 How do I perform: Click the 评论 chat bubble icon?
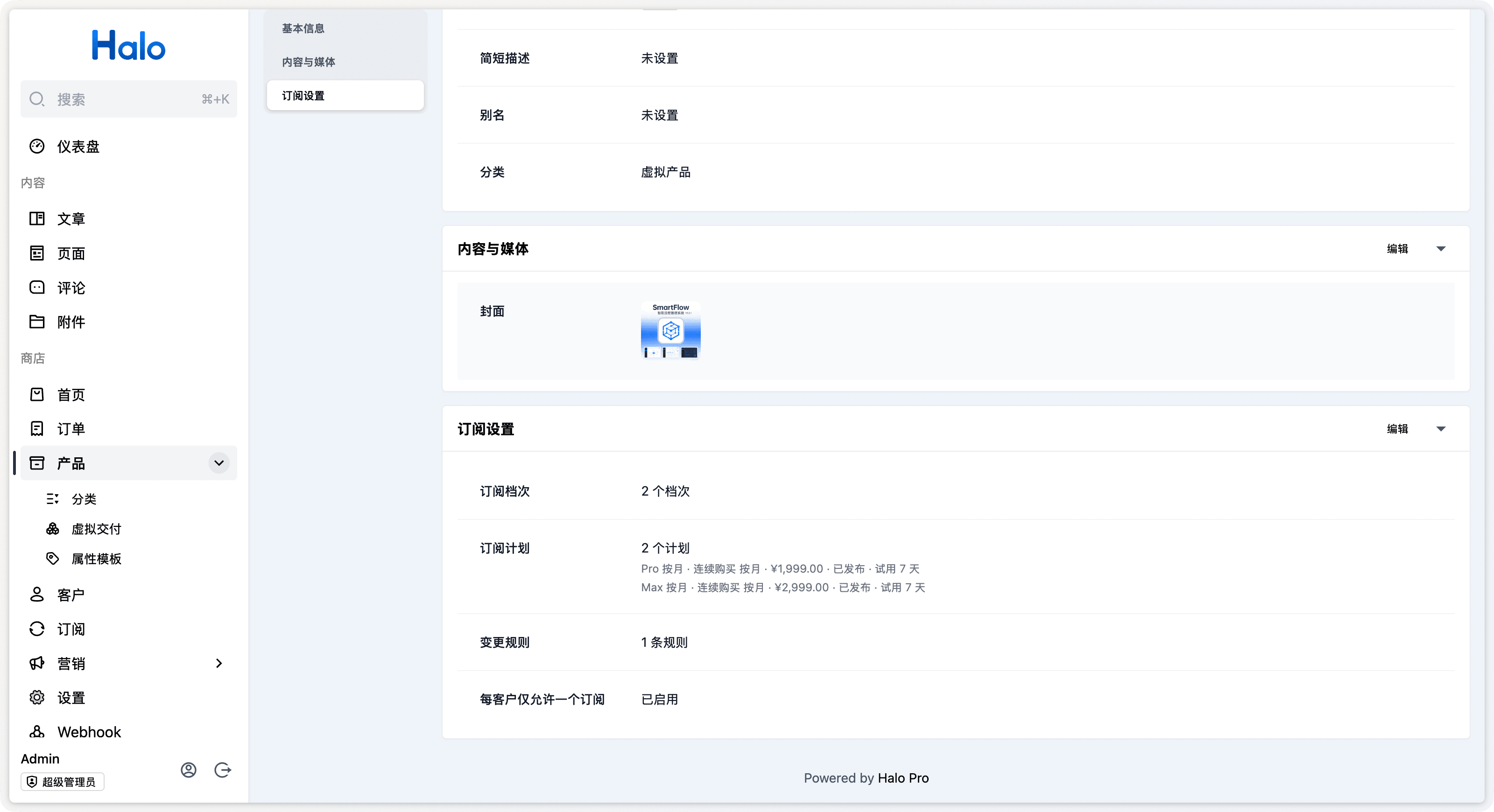coord(36,287)
